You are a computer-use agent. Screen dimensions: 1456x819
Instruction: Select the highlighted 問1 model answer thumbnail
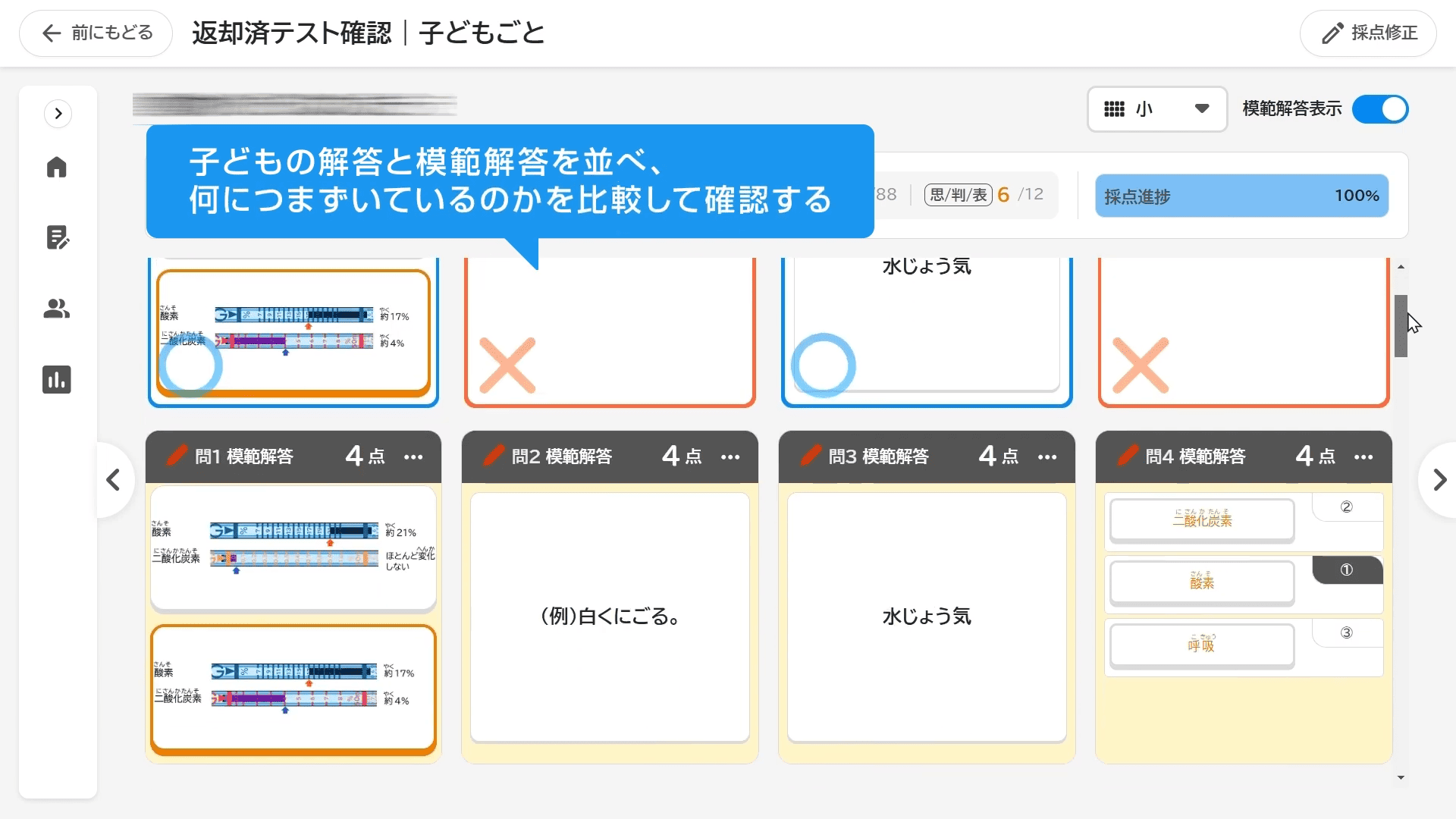point(293,689)
